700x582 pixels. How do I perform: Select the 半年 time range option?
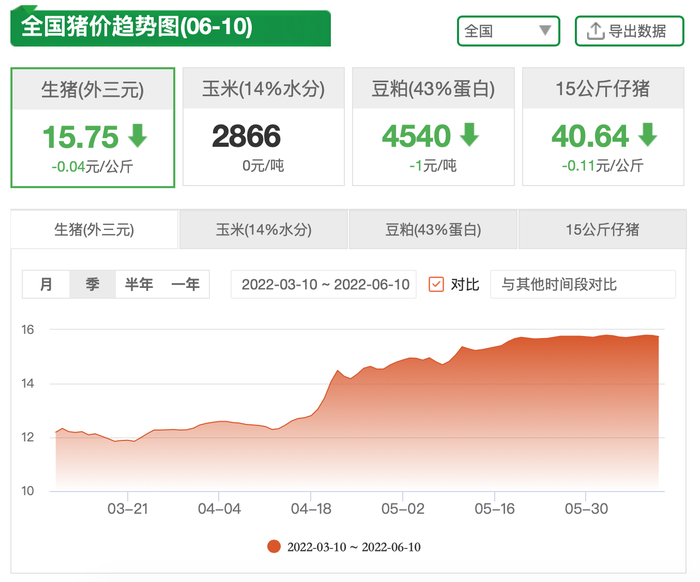[x=139, y=284]
